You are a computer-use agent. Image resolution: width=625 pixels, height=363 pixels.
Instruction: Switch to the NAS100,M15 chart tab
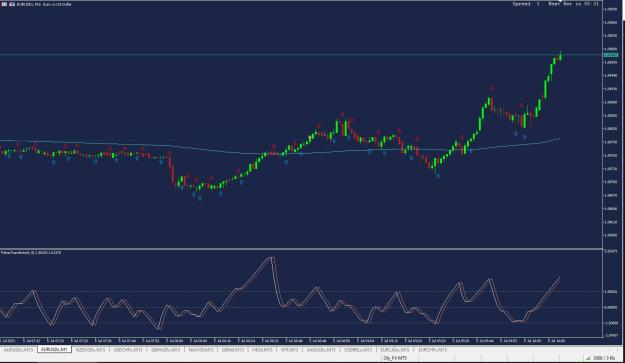point(202,349)
